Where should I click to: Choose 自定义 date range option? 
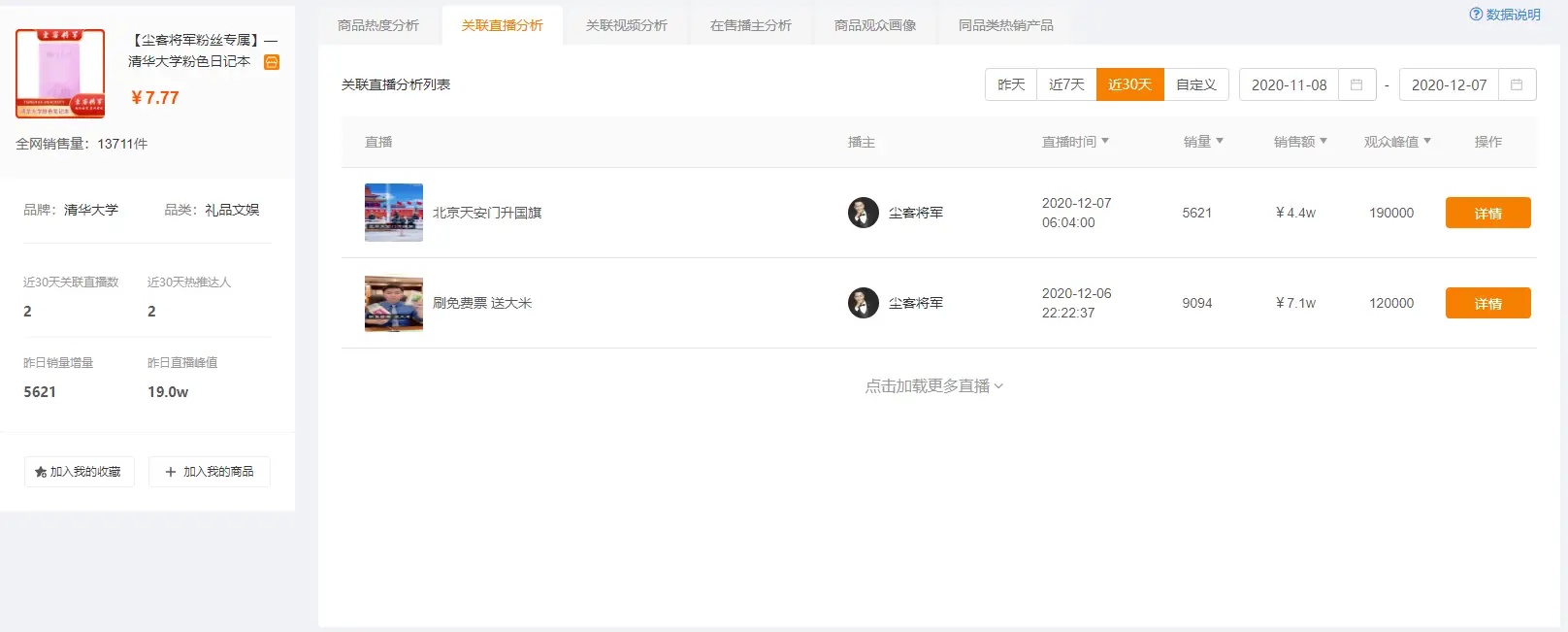1196,84
